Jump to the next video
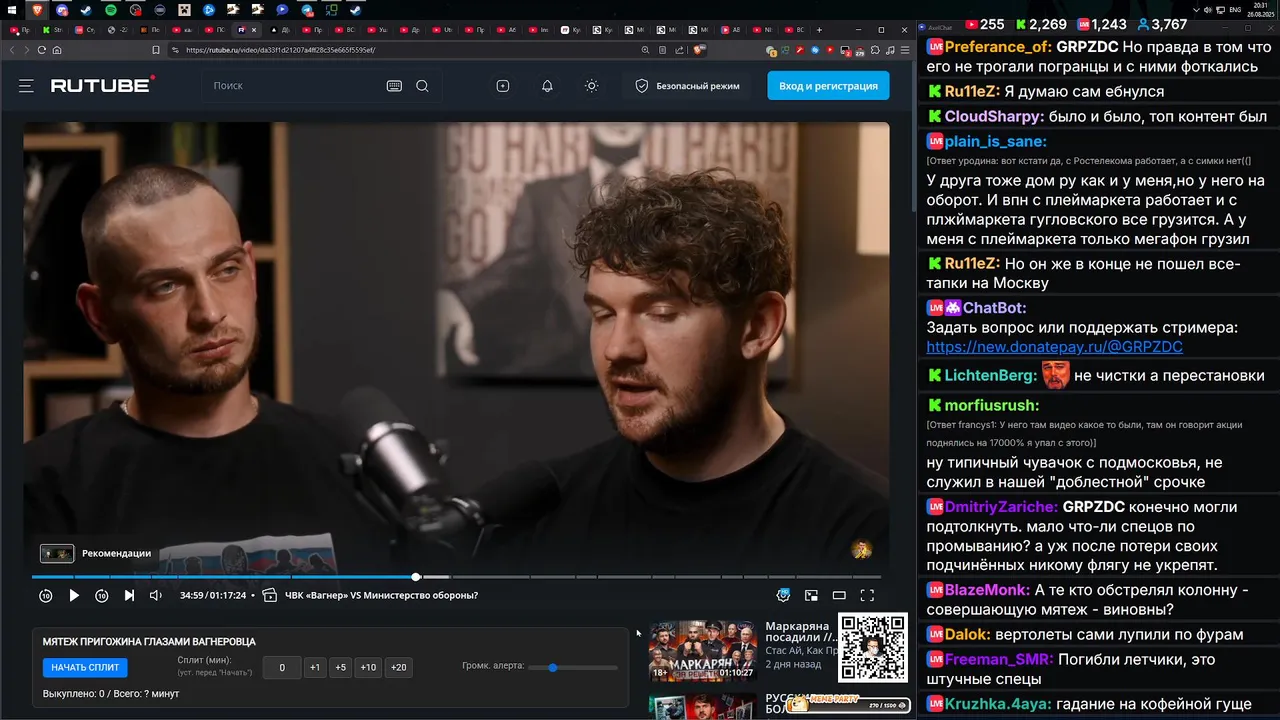Screen dimensions: 1280x720 click(129, 595)
